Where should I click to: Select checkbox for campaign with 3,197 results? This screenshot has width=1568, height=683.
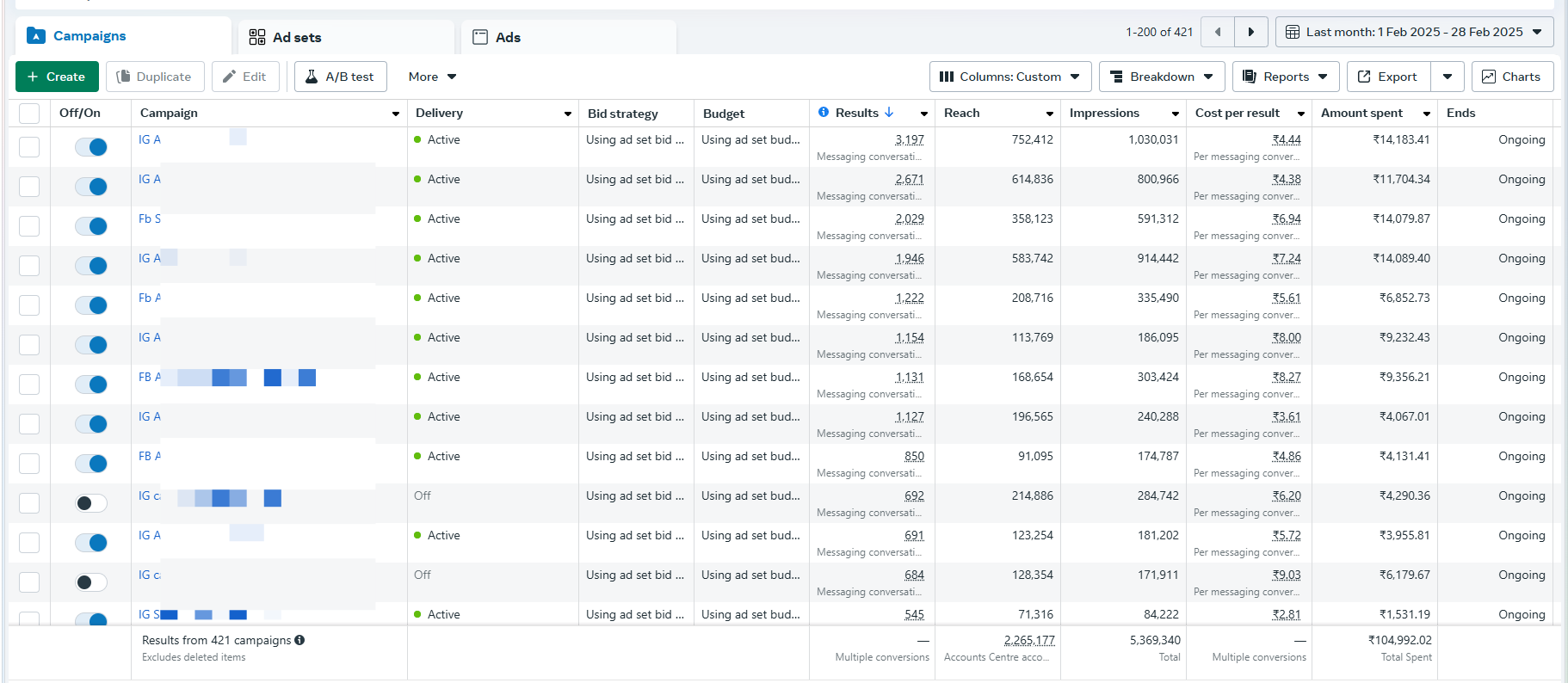[29, 147]
